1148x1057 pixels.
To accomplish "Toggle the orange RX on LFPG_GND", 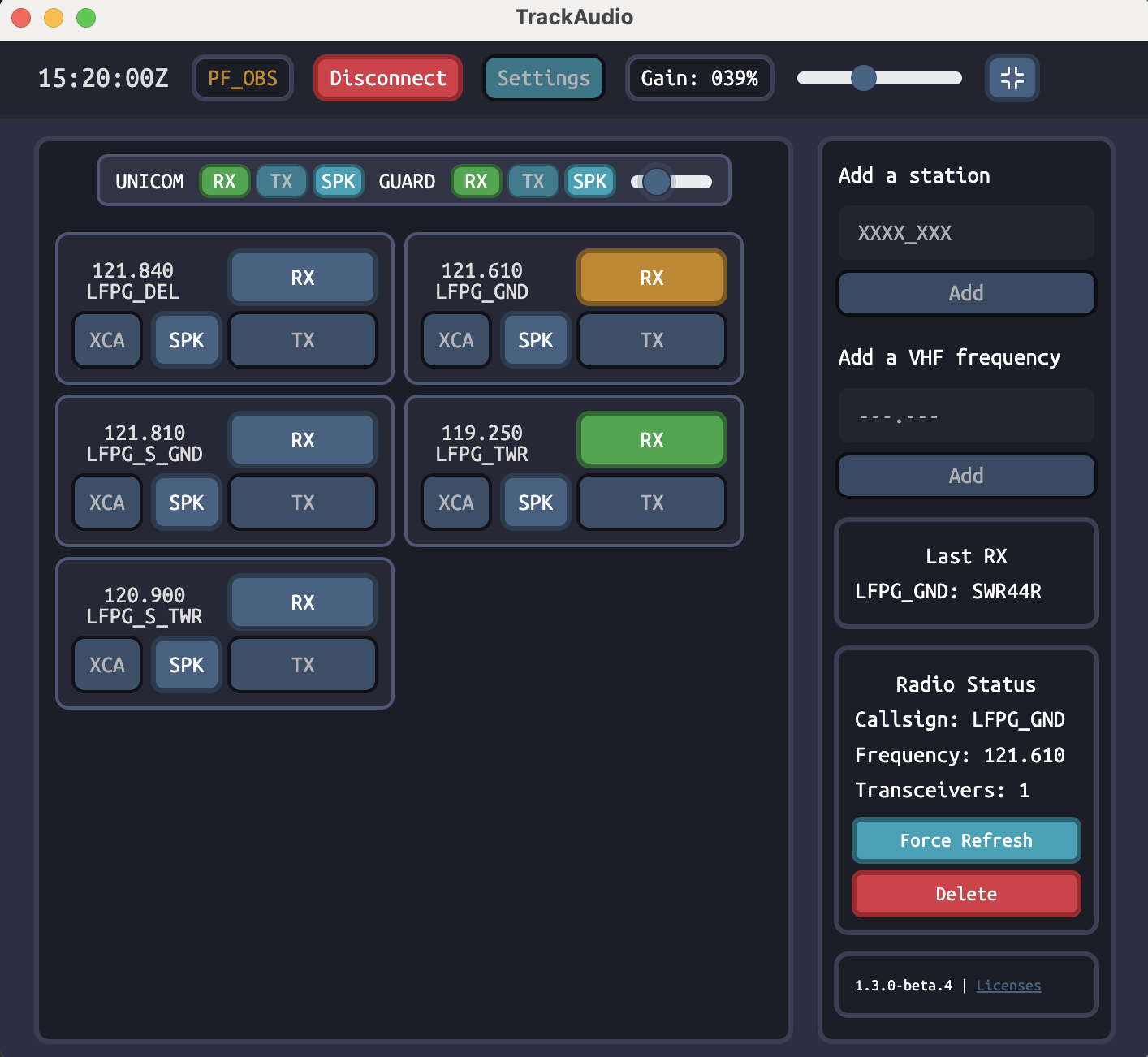I will (x=652, y=278).
